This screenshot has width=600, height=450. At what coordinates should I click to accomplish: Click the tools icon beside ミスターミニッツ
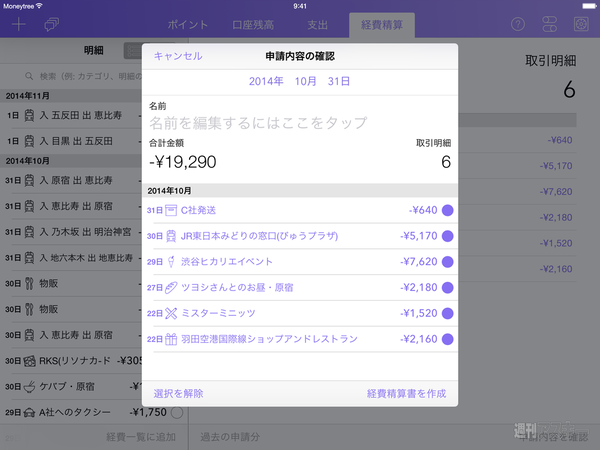[x=171, y=313]
